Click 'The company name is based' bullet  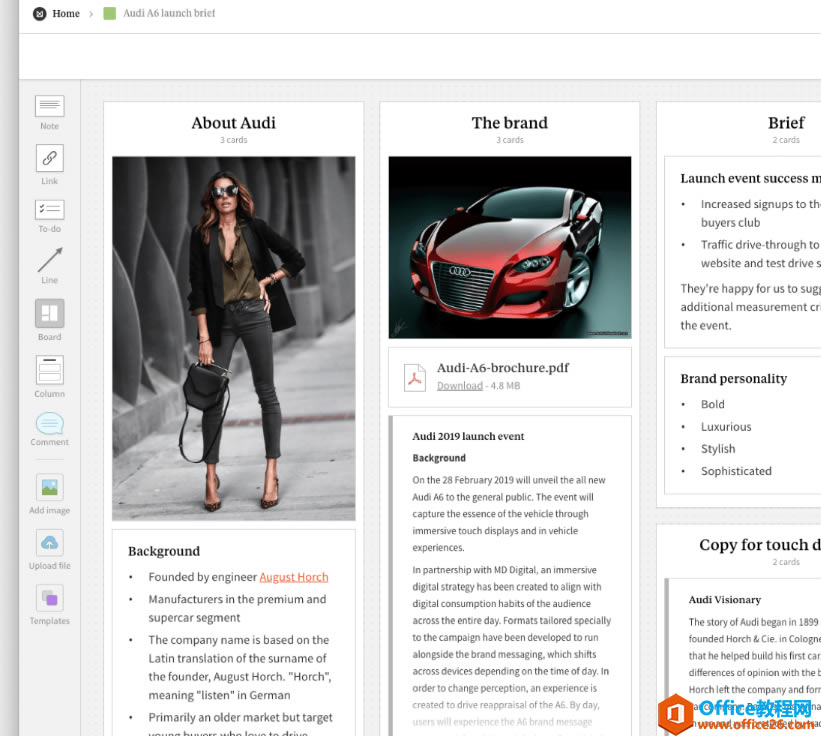(x=240, y=668)
